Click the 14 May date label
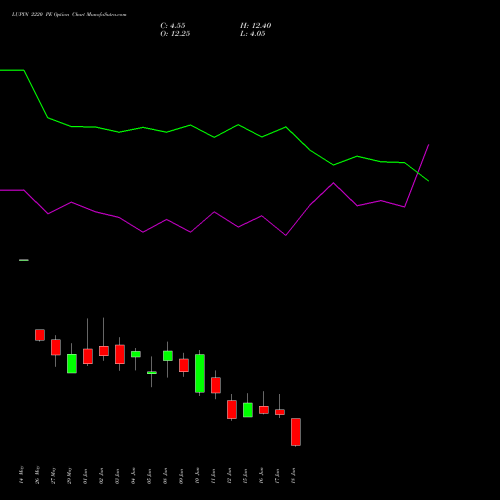Viewport: 500px width, 500px height. [21, 475]
